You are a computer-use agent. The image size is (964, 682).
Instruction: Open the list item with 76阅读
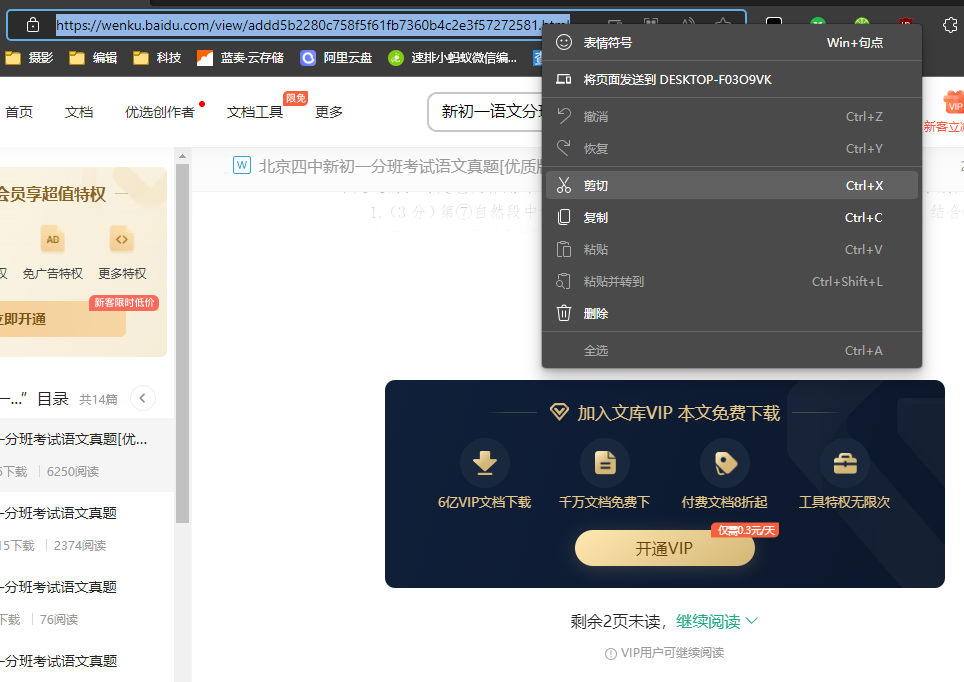[x=87, y=603]
